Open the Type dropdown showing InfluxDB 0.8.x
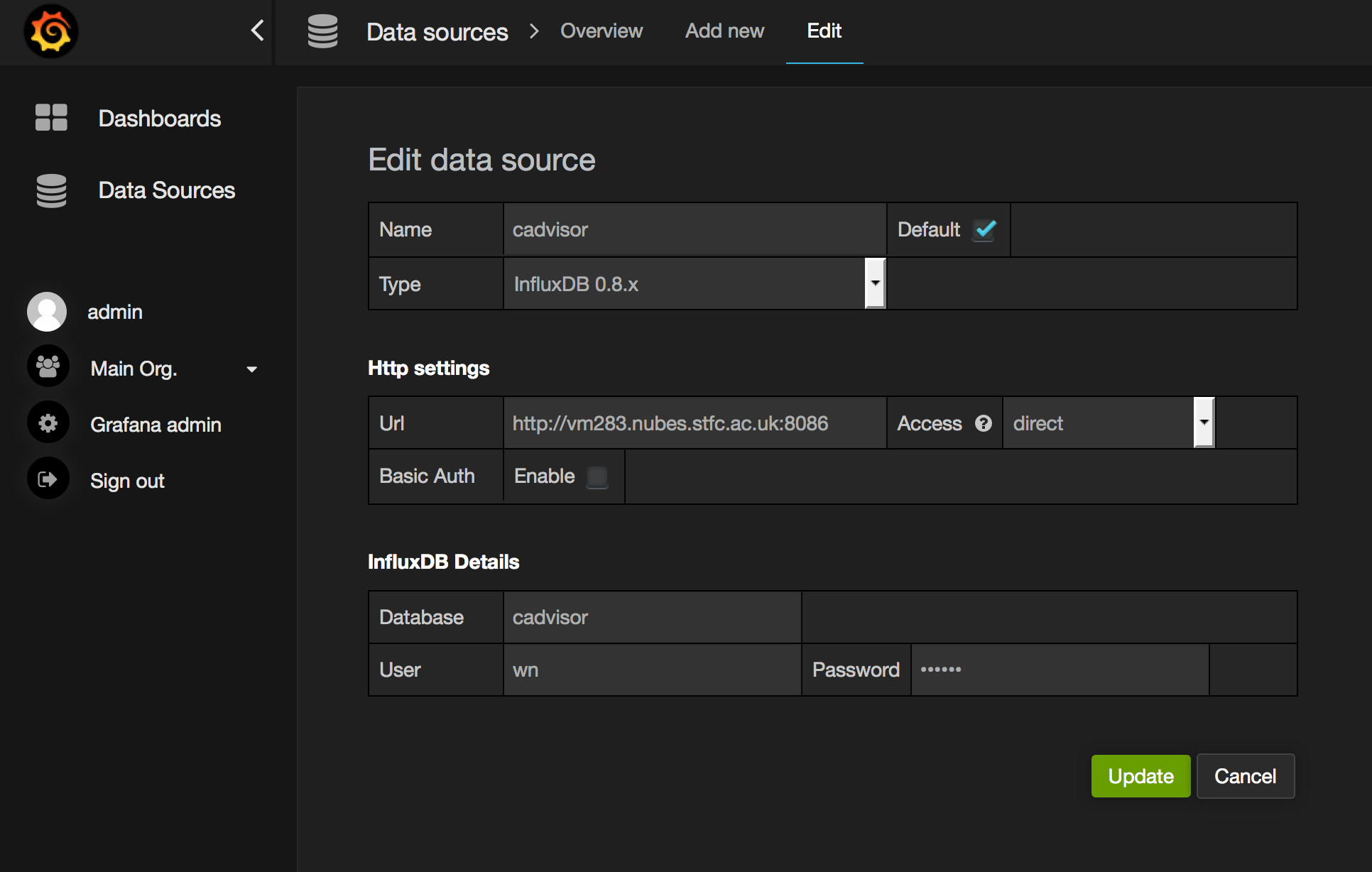1372x872 pixels. [x=695, y=283]
